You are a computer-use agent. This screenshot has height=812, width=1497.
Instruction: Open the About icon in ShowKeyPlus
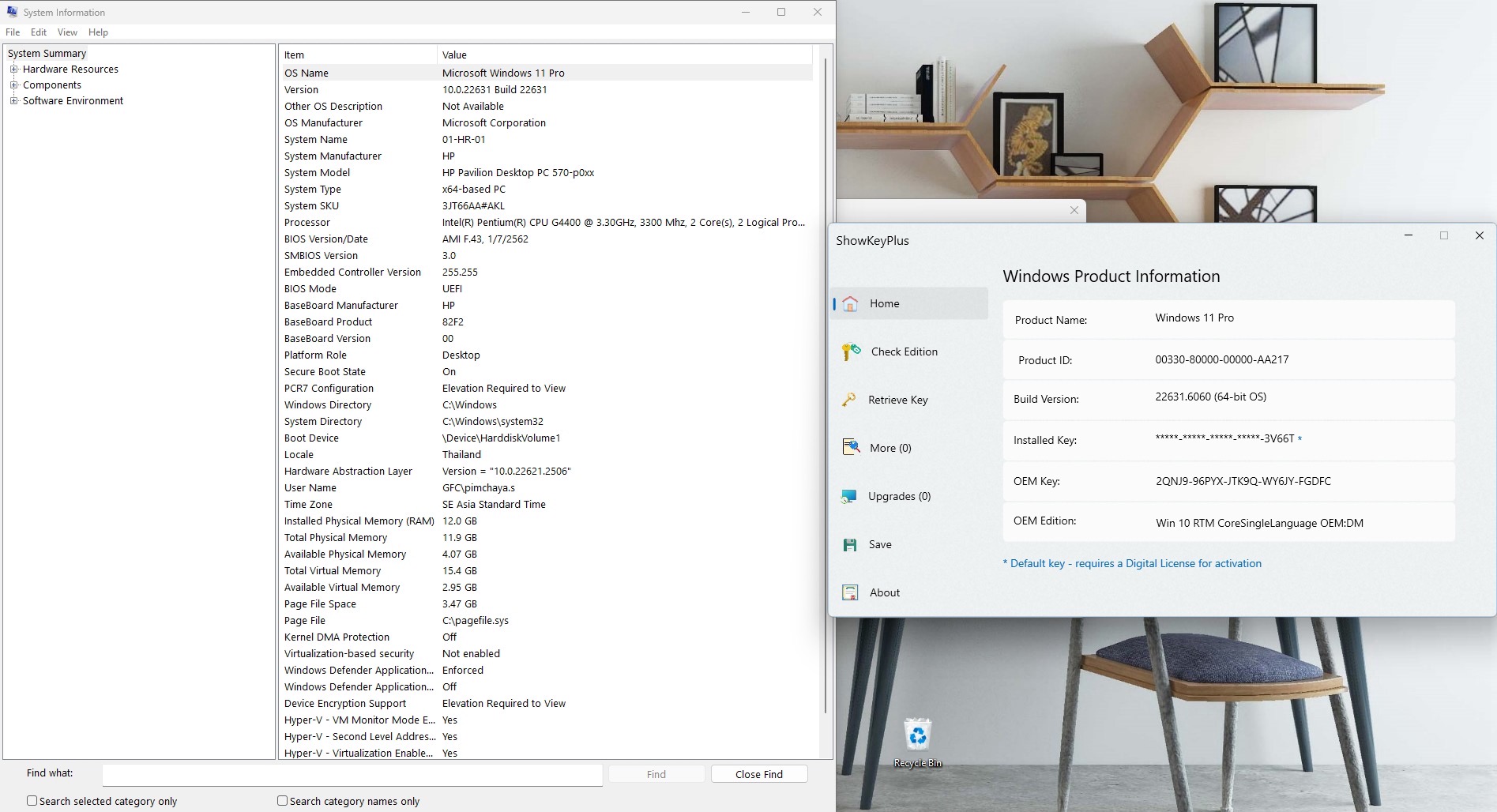850,592
